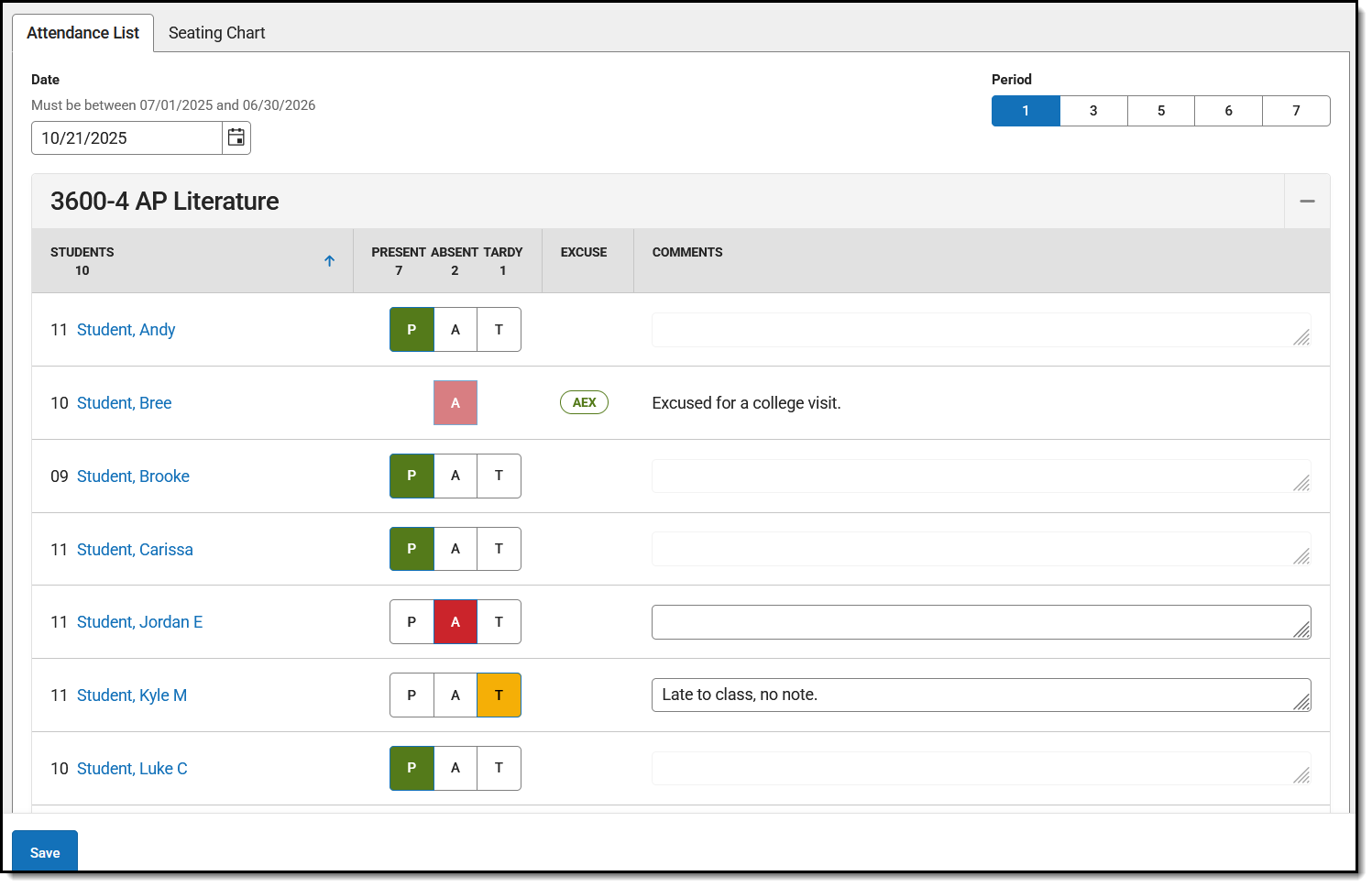
Task: Open Student, Andy's profile link
Action: (126, 329)
